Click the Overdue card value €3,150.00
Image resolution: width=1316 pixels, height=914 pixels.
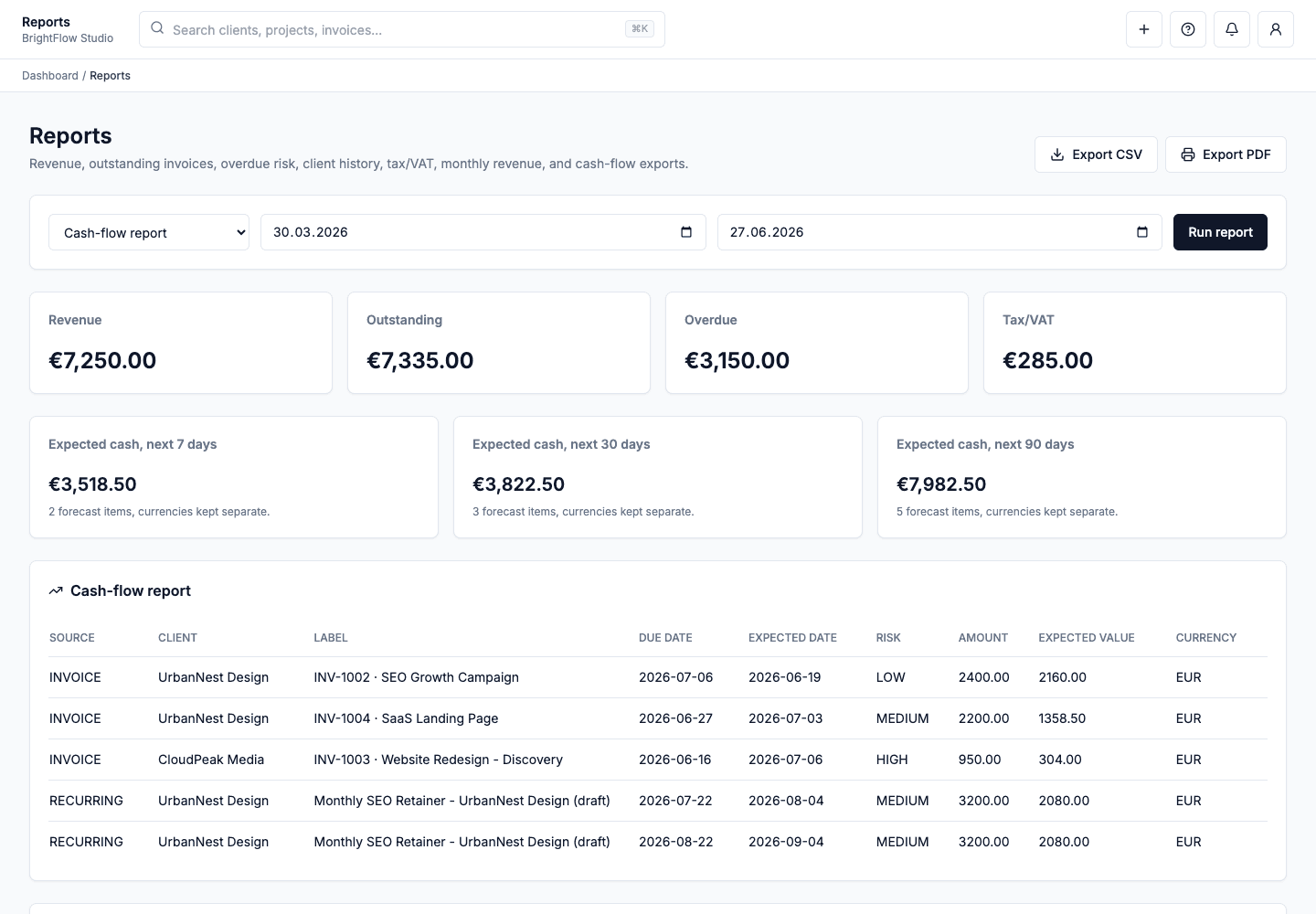click(x=738, y=360)
